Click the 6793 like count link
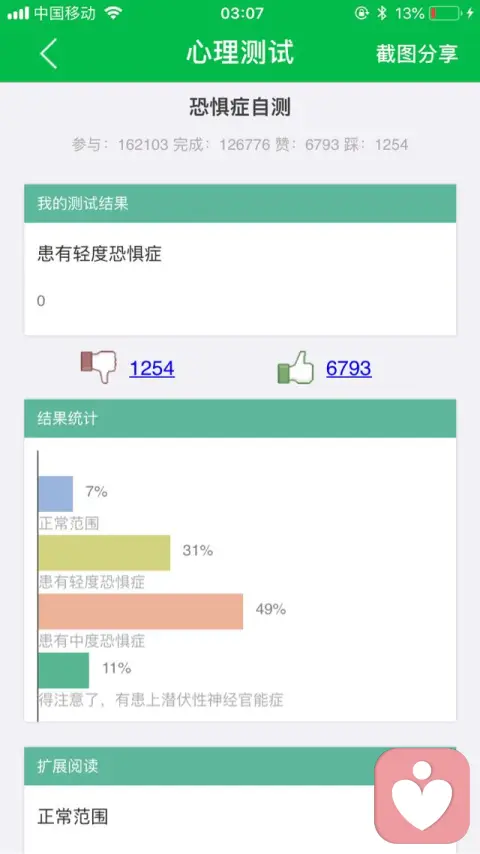480x854 pixels. point(349,369)
